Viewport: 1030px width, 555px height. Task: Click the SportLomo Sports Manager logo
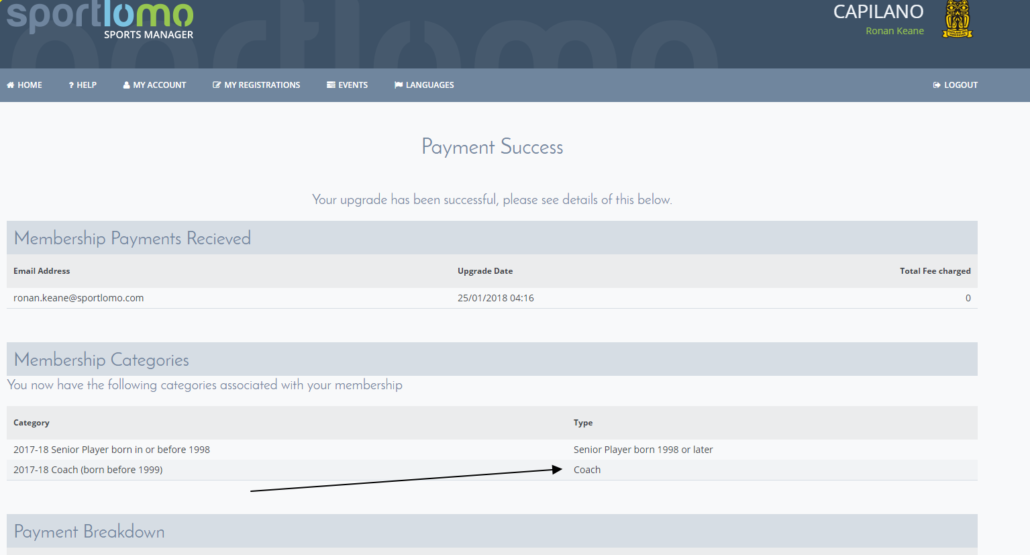(100, 20)
